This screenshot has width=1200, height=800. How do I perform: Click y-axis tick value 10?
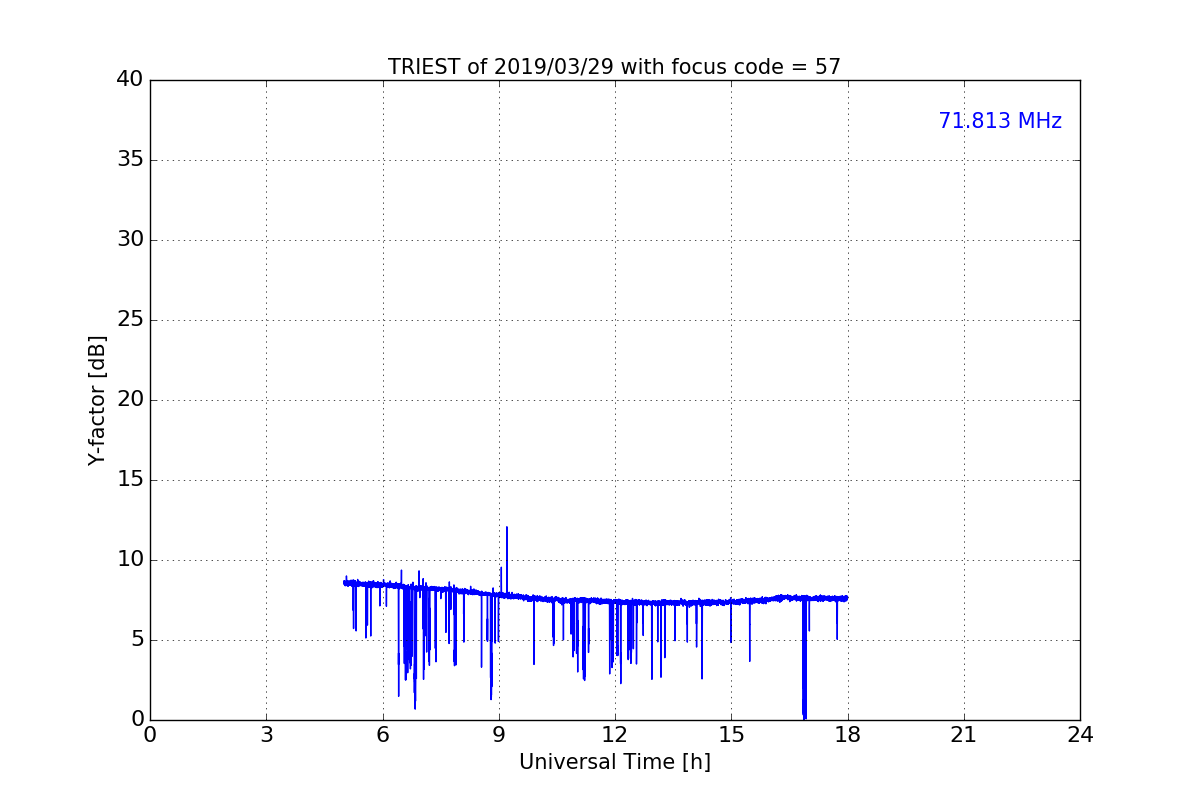pos(130,560)
